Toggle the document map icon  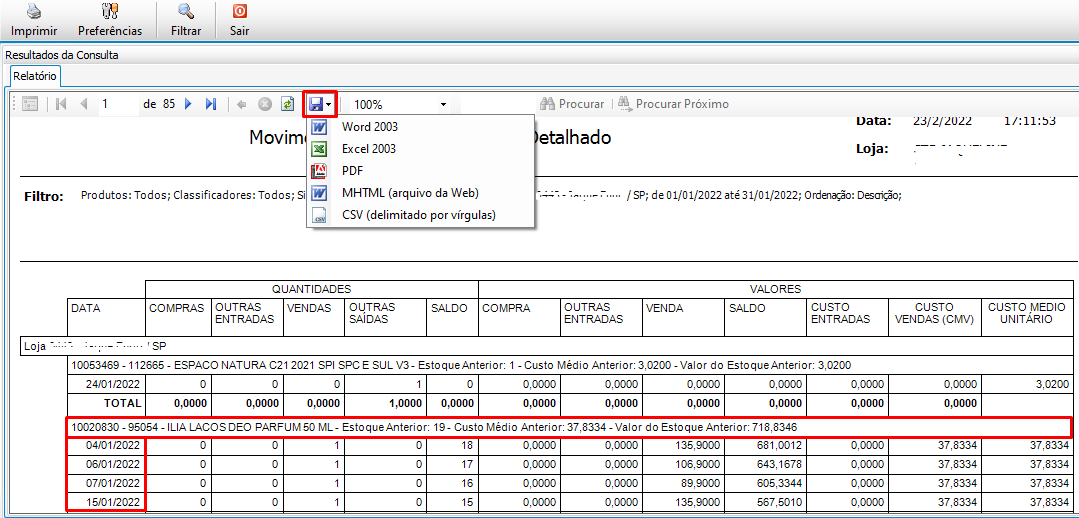[30, 105]
